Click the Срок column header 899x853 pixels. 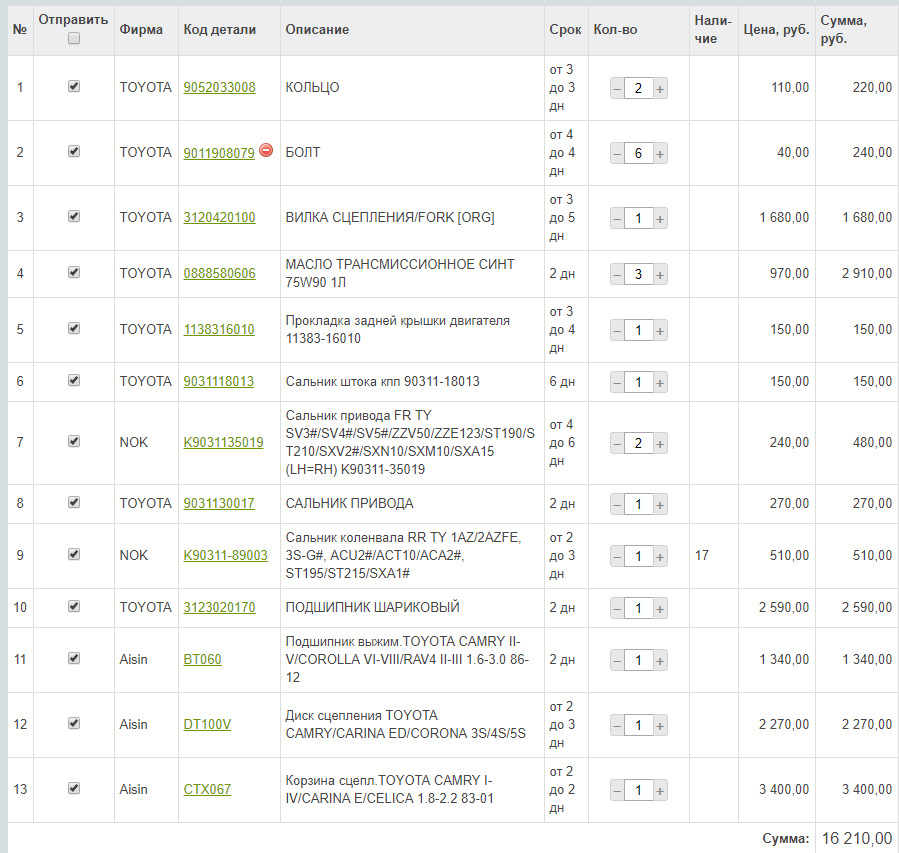[x=565, y=29]
